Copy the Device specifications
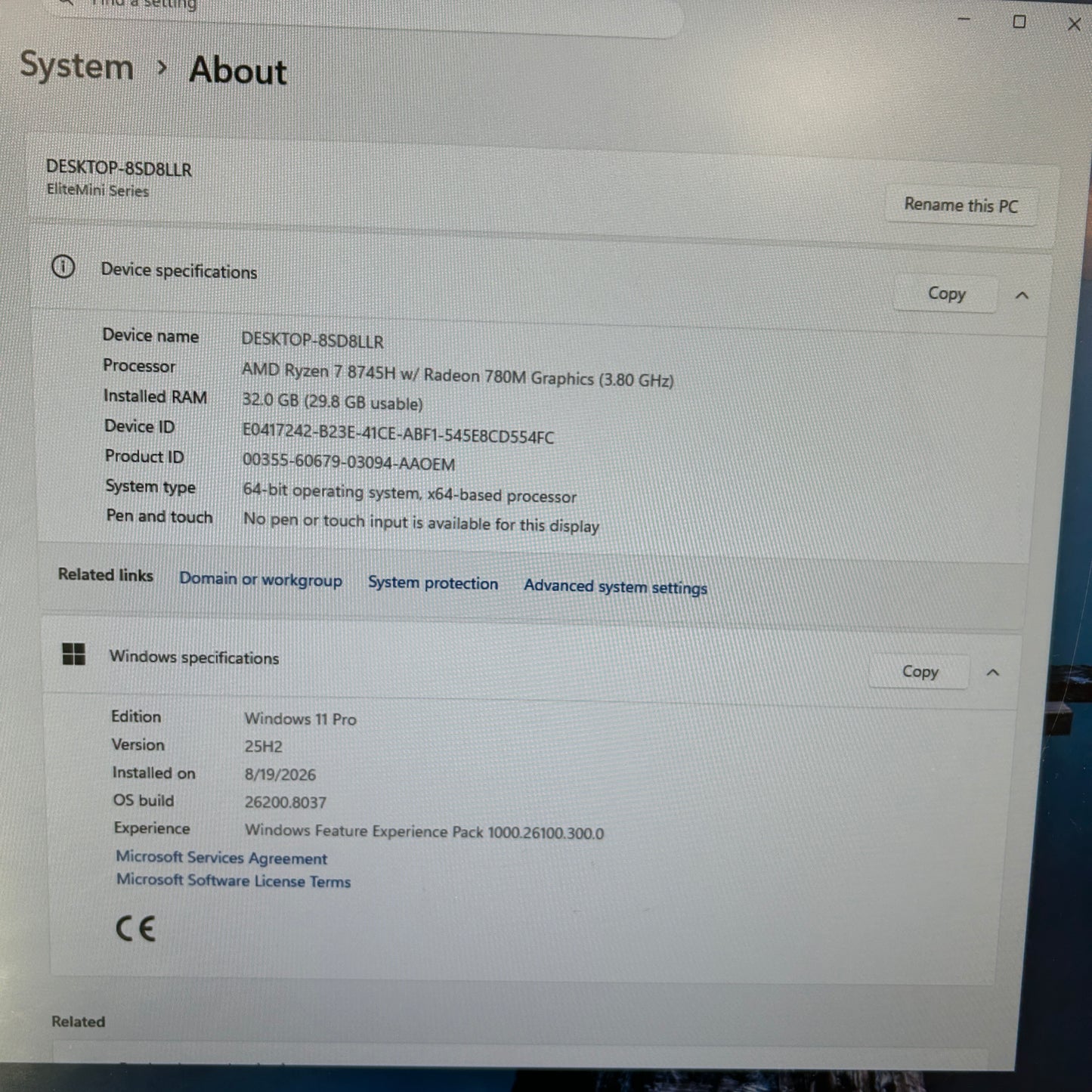1092x1092 pixels. pyautogui.click(x=946, y=293)
